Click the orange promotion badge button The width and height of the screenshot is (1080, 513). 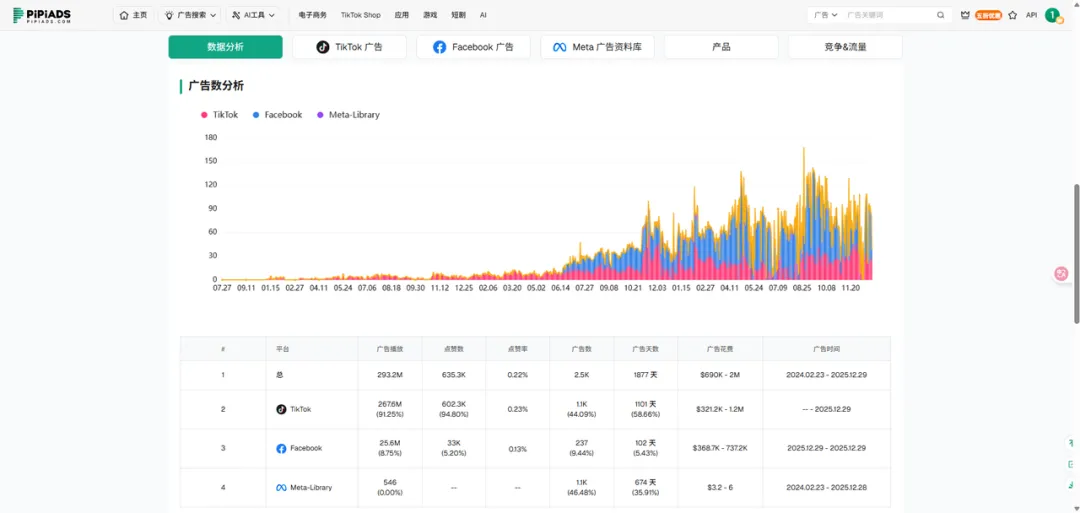coord(988,15)
